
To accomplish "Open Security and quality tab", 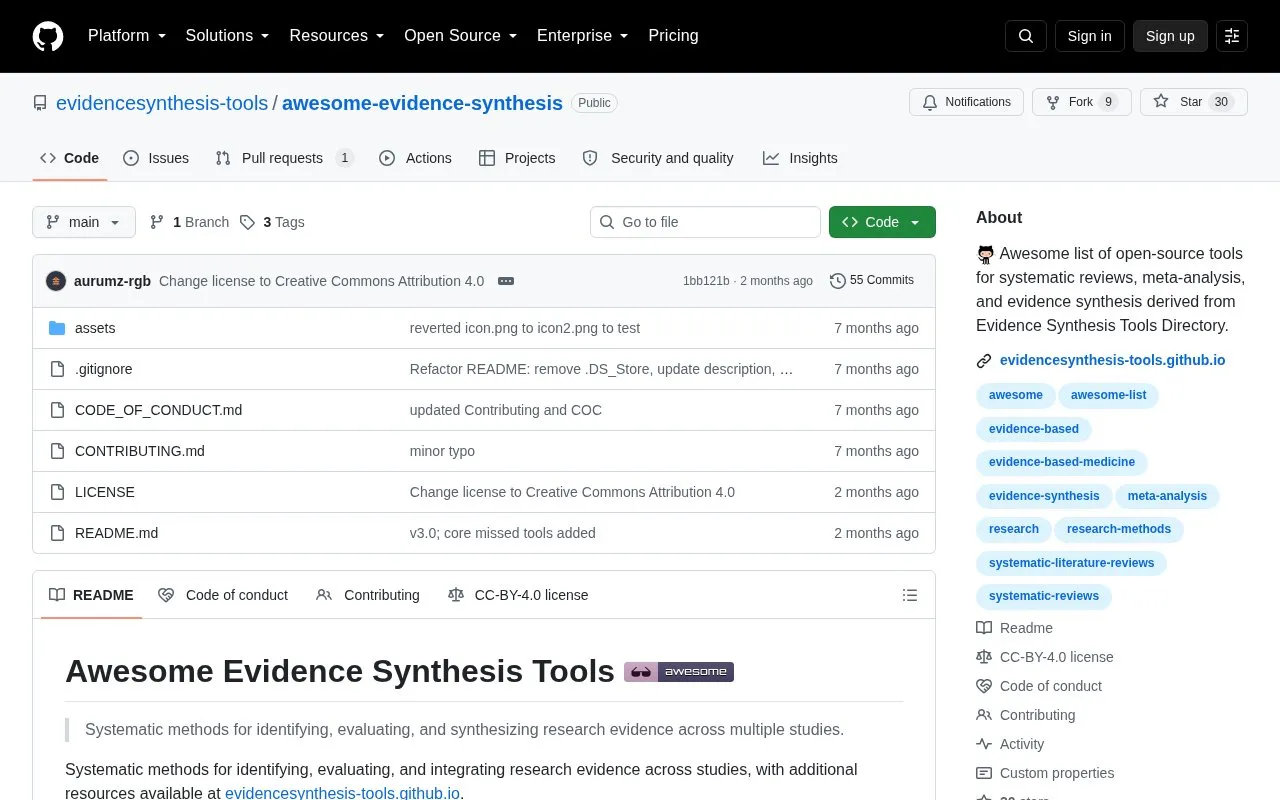I will click(x=658, y=158).
